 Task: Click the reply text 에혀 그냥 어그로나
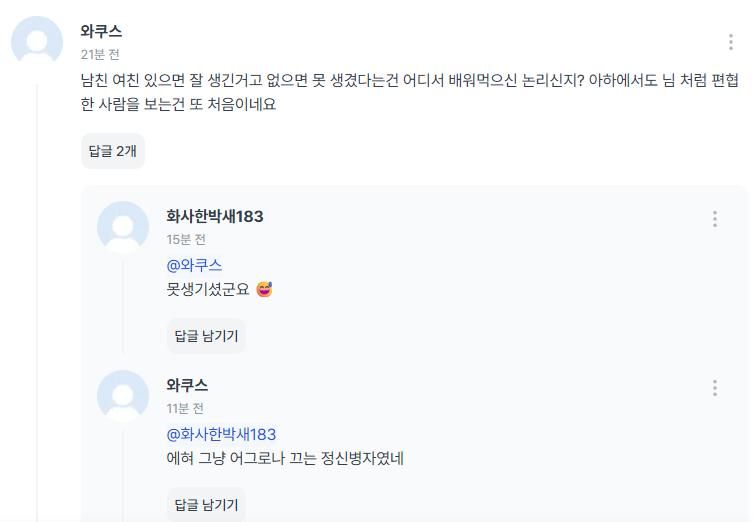284,459
